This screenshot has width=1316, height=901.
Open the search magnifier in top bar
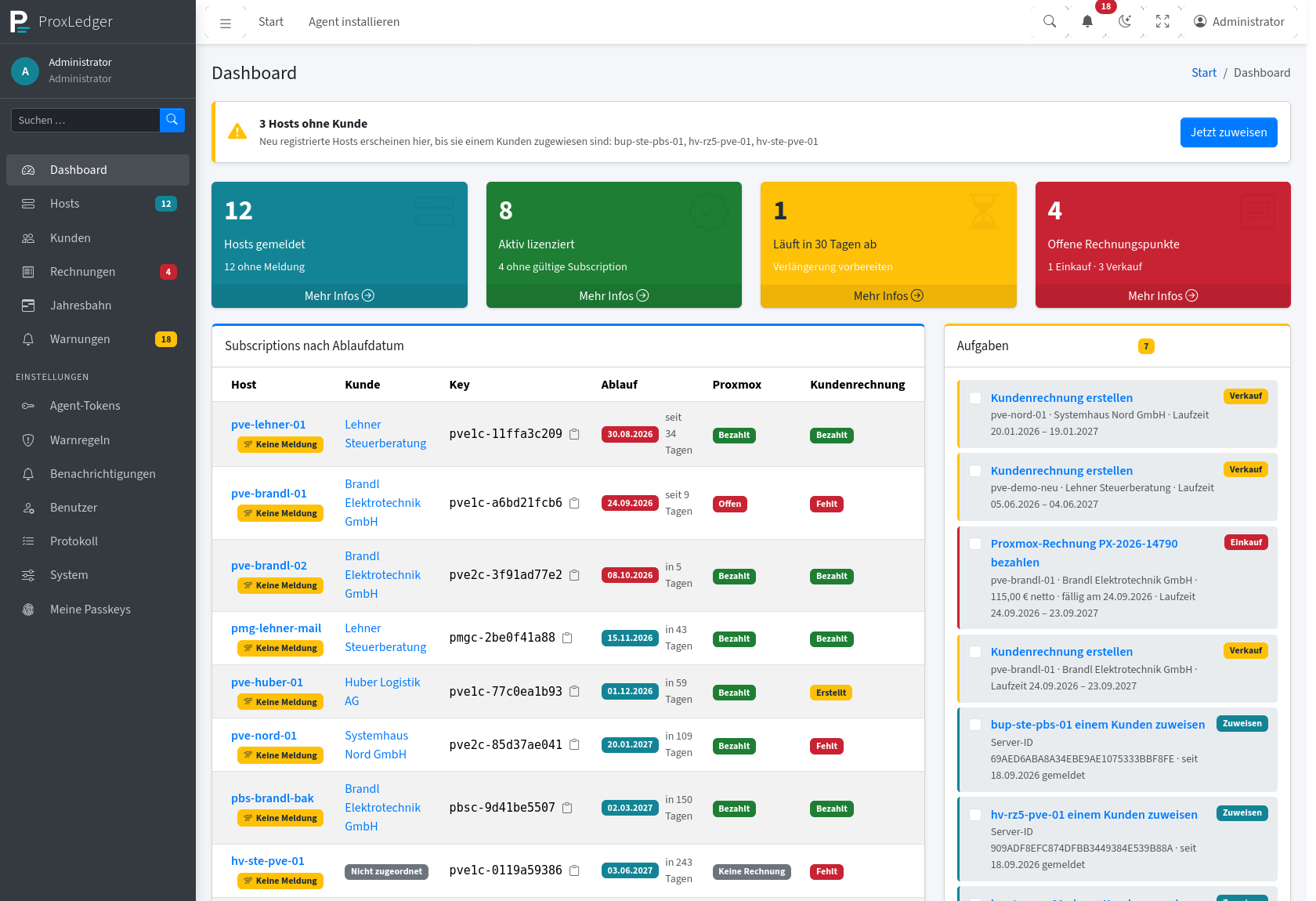pyautogui.click(x=1050, y=22)
